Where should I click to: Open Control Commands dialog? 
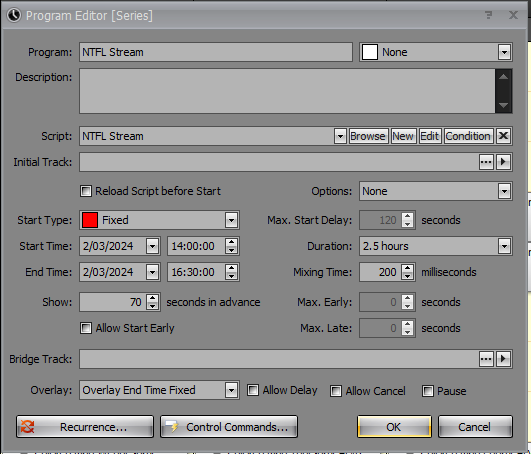229,427
